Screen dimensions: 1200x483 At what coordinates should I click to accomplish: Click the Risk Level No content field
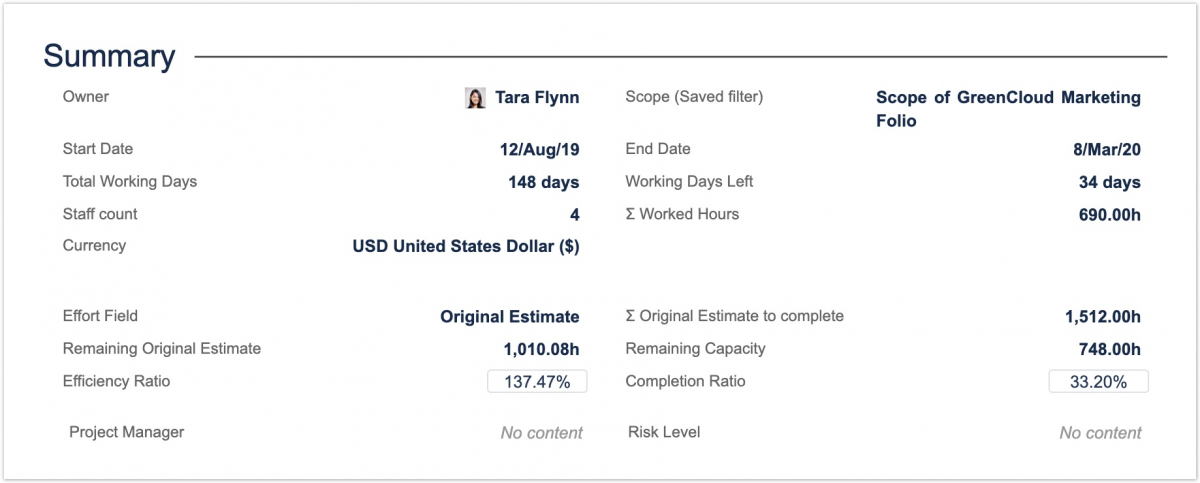1100,433
